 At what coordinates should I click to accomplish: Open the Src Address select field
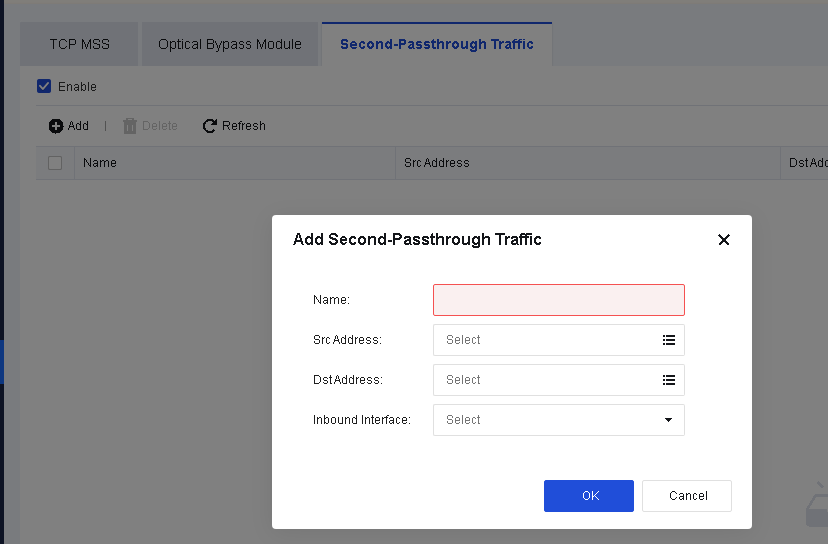coord(545,340)
